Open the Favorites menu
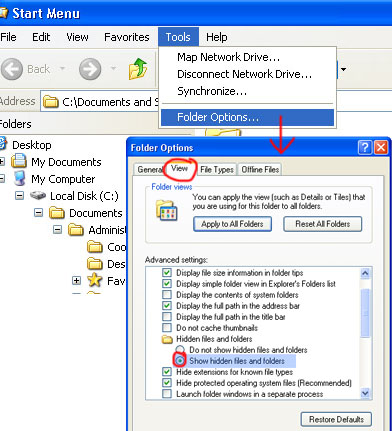392x431 pixels. tap(127, 37)
